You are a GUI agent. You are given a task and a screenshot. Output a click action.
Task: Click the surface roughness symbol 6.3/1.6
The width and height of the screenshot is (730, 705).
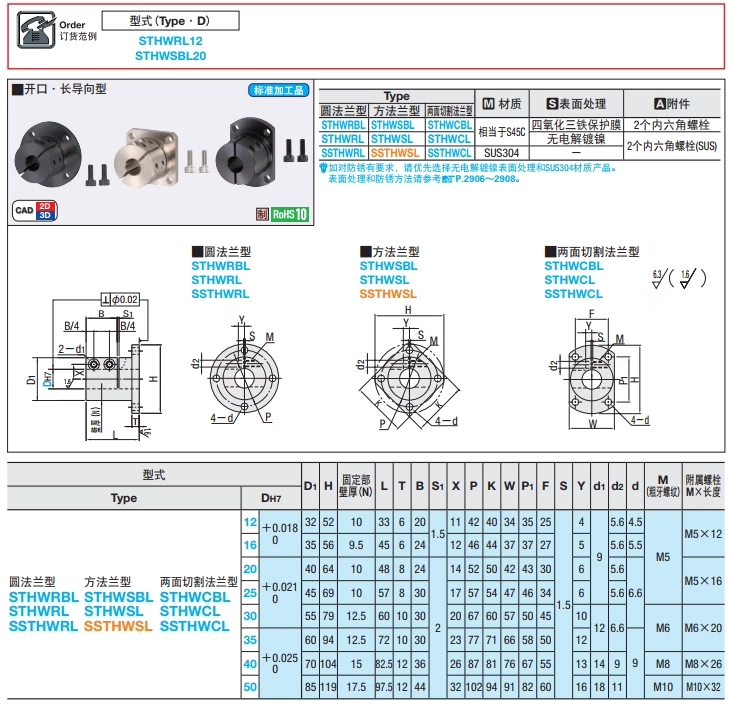[679, 278]
